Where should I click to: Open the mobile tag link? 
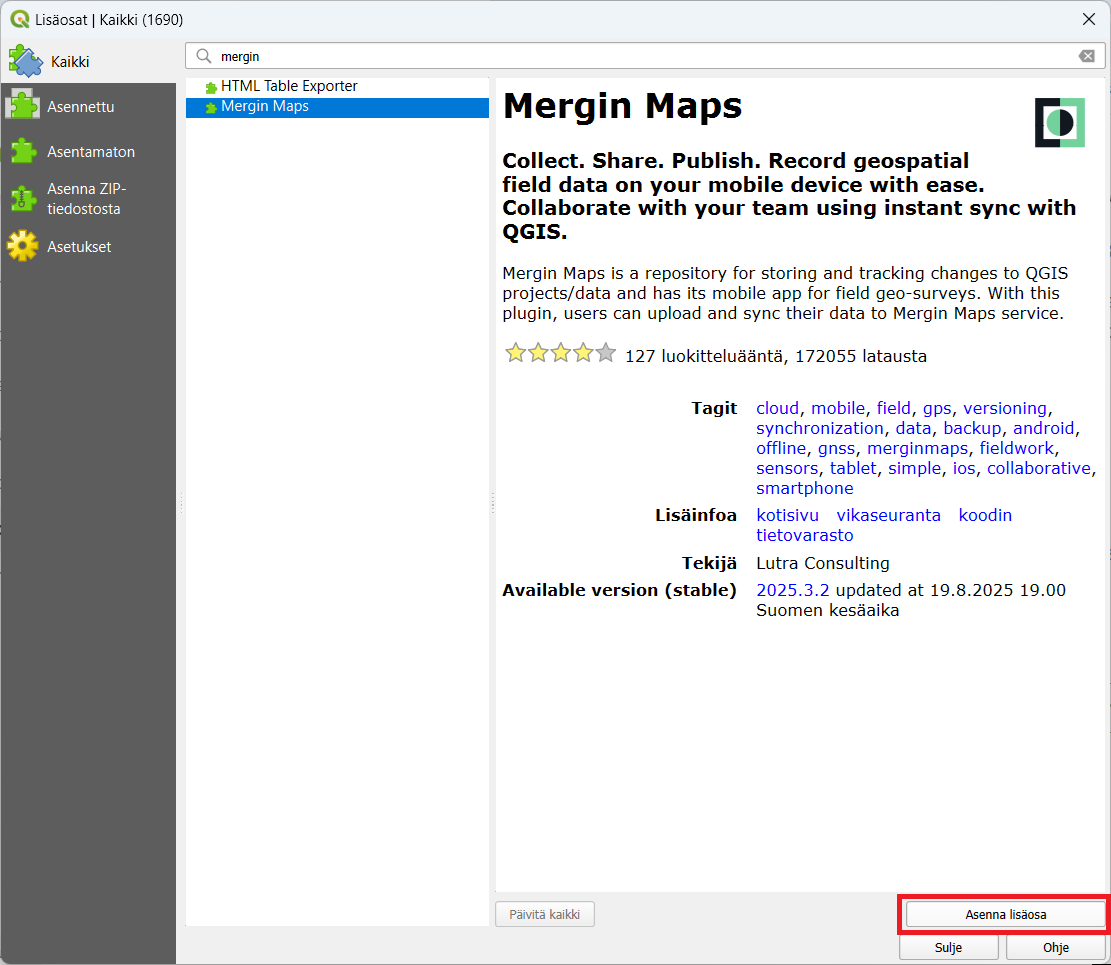838,408
